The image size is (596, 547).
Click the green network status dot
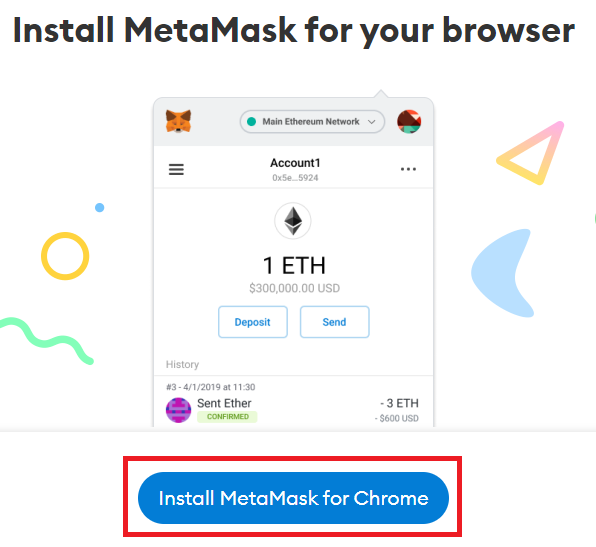click(251, 122)
